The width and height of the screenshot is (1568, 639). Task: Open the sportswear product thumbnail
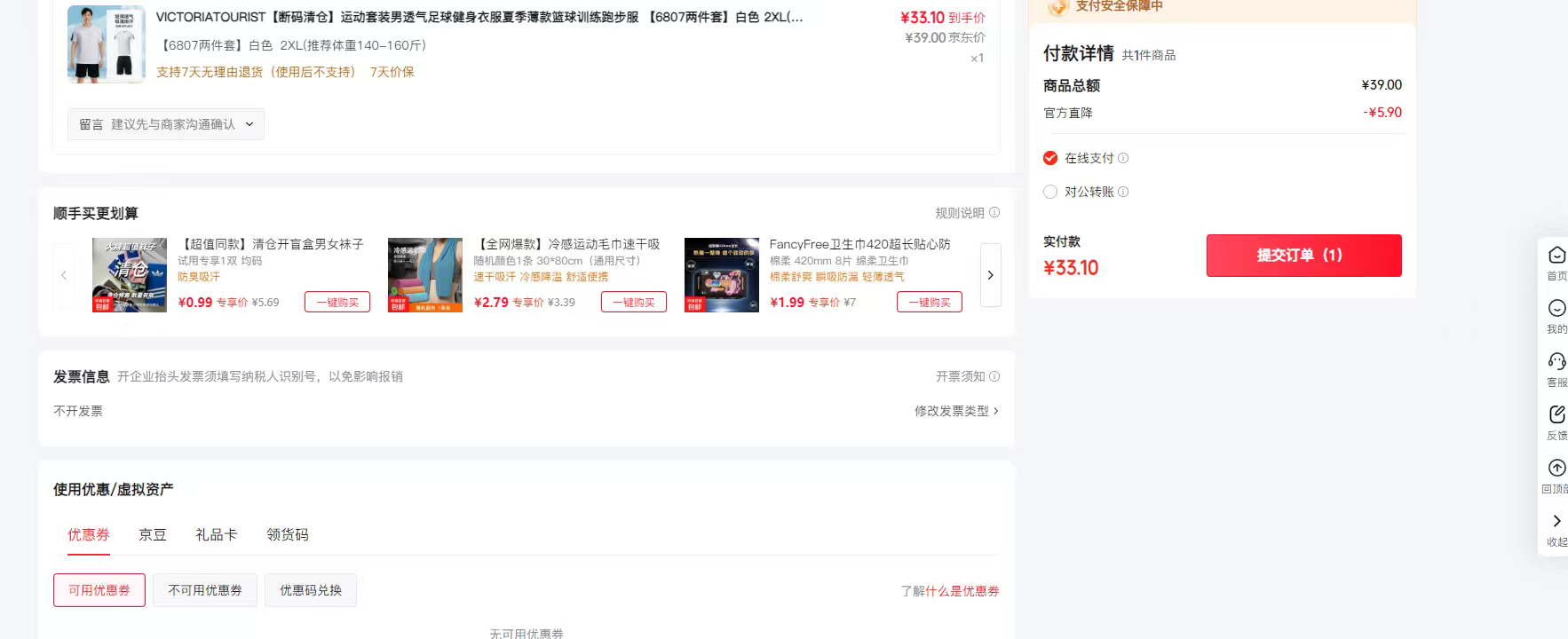(107, 44)
